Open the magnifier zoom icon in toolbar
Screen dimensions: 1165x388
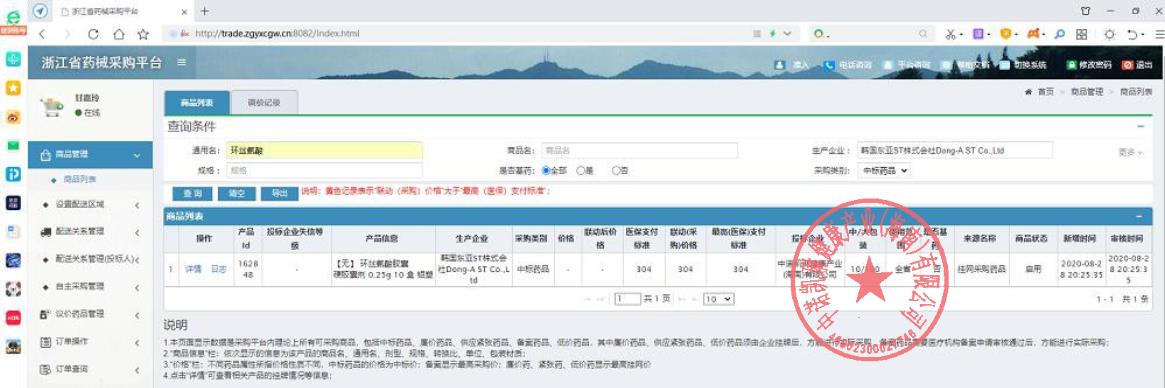click(x=1059, y=34)
